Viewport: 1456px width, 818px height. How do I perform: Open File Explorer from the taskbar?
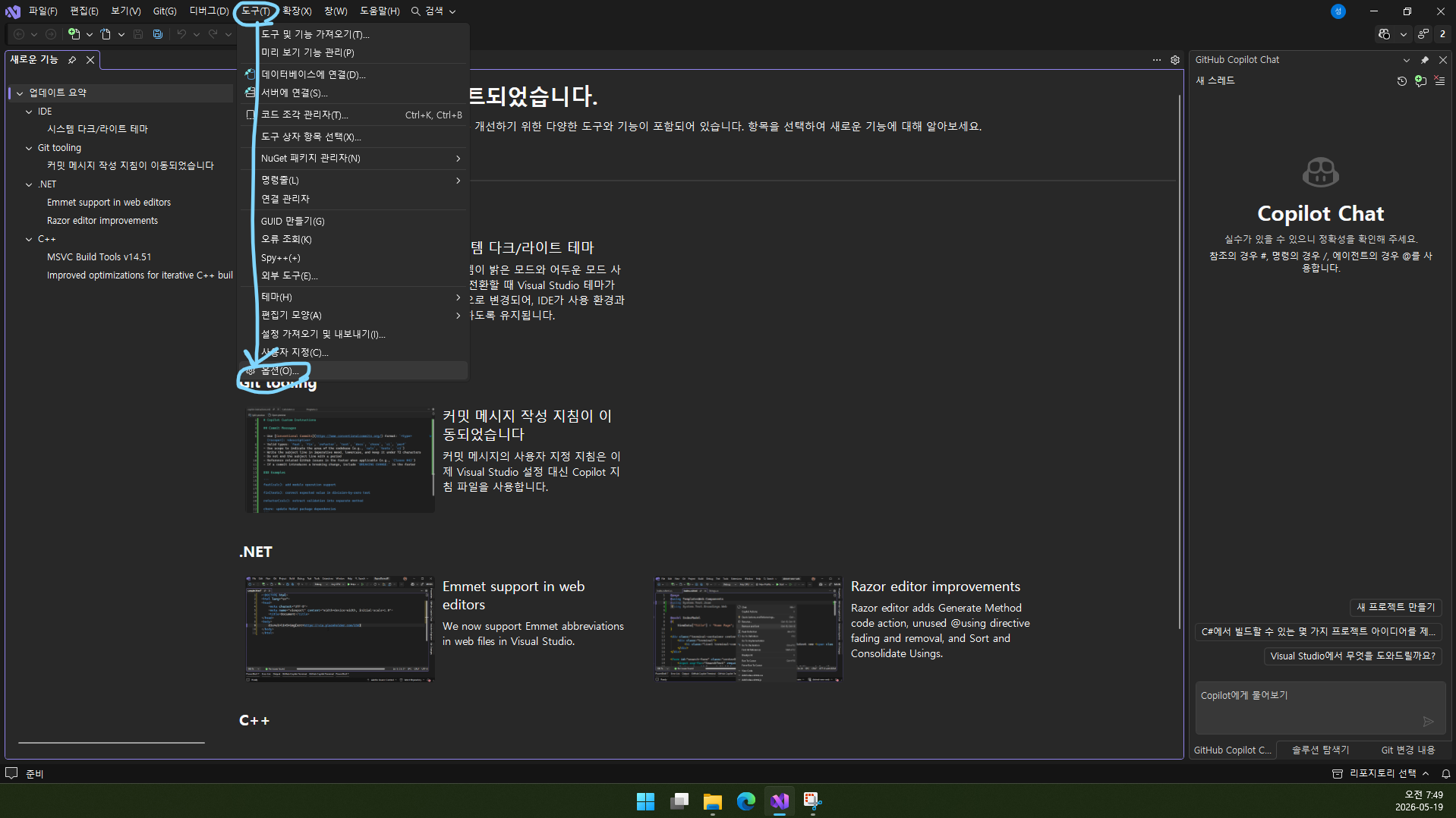tap(712, 801)
